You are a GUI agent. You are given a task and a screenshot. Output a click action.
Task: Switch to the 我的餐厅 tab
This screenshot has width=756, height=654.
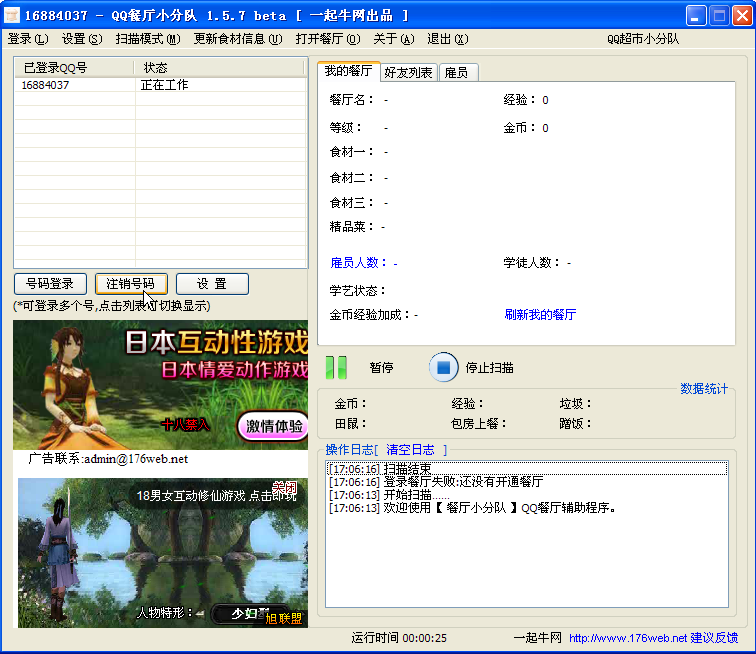[349, 71]
